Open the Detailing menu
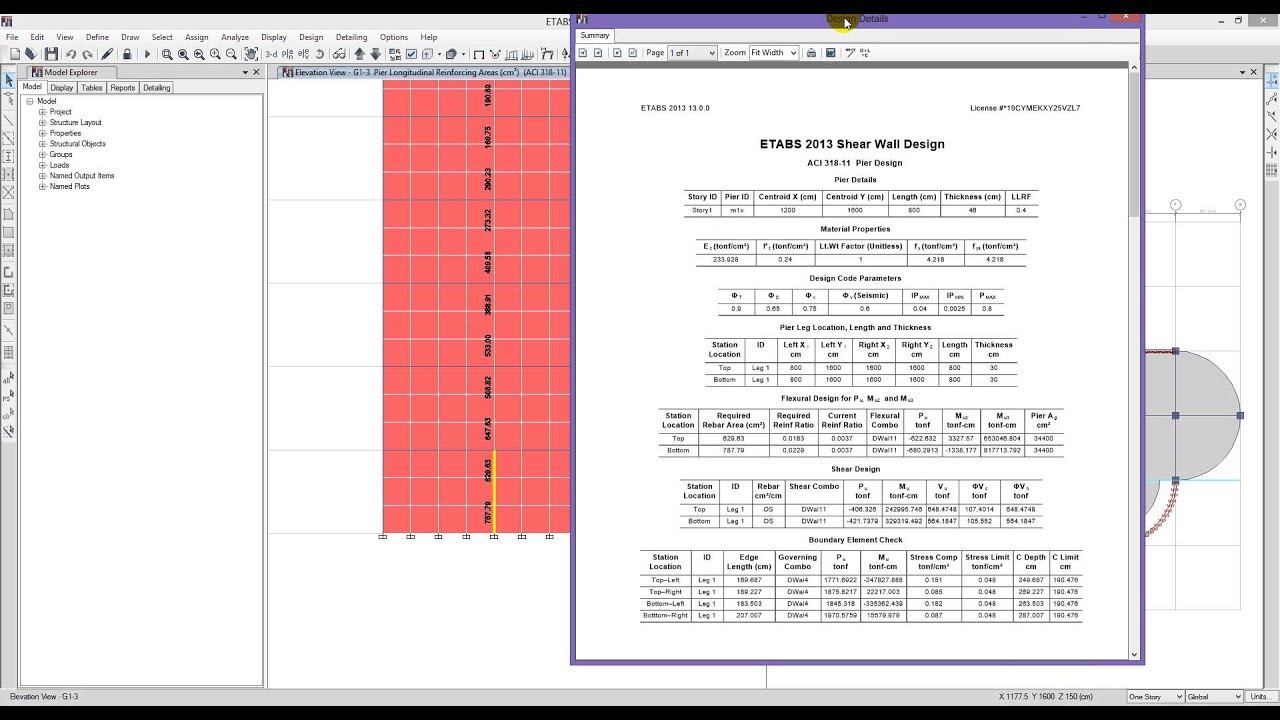The width and height of the screenshot is (1280, 720). (x=351, y=37)
